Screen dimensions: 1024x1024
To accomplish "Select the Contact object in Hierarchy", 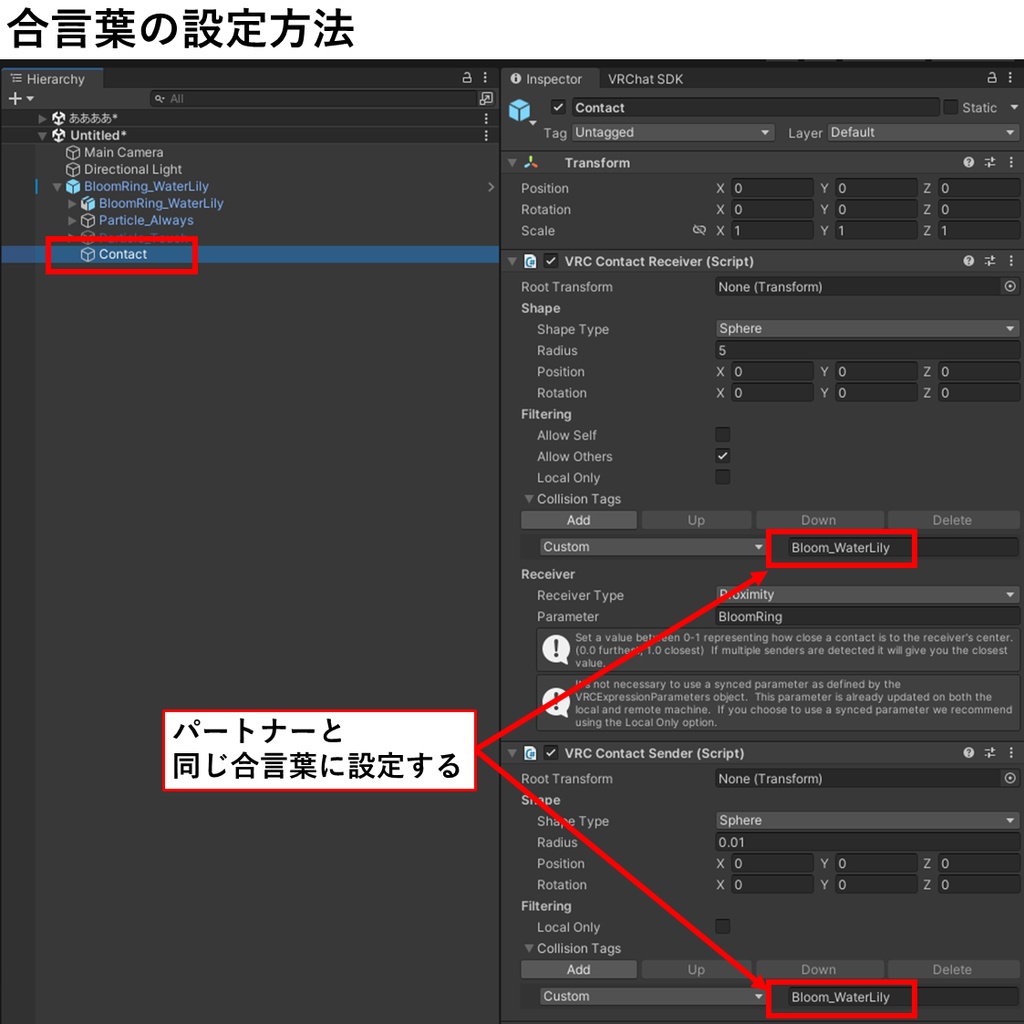I will pyautogui.click(x=123, y=254).
